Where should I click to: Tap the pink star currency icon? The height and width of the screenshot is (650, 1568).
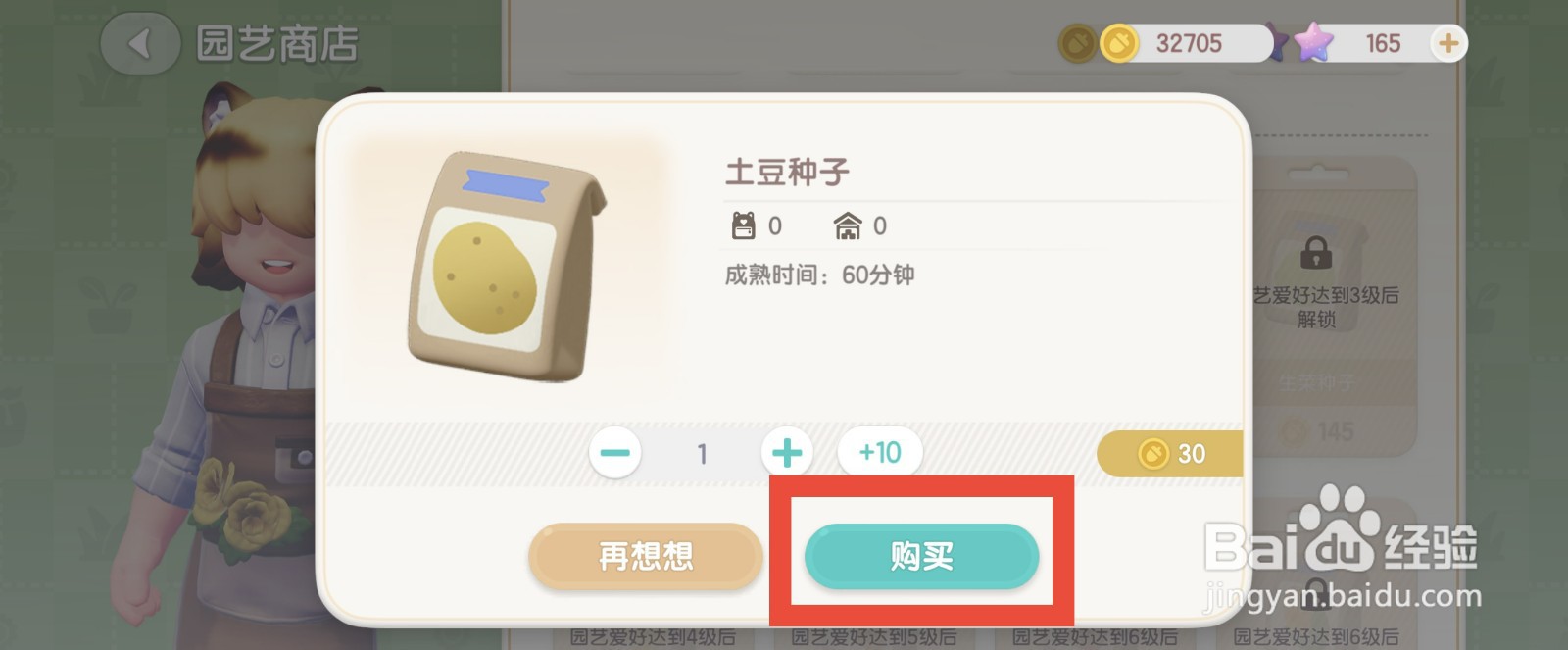click(1313, 43)
